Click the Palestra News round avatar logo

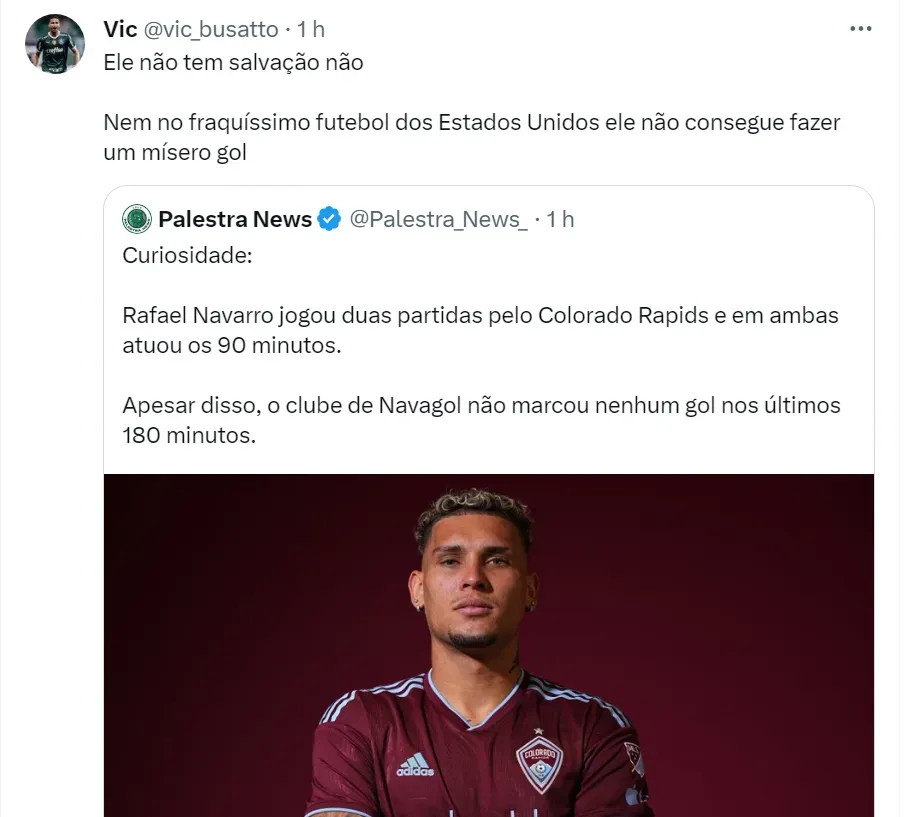(x=137, y=219)
